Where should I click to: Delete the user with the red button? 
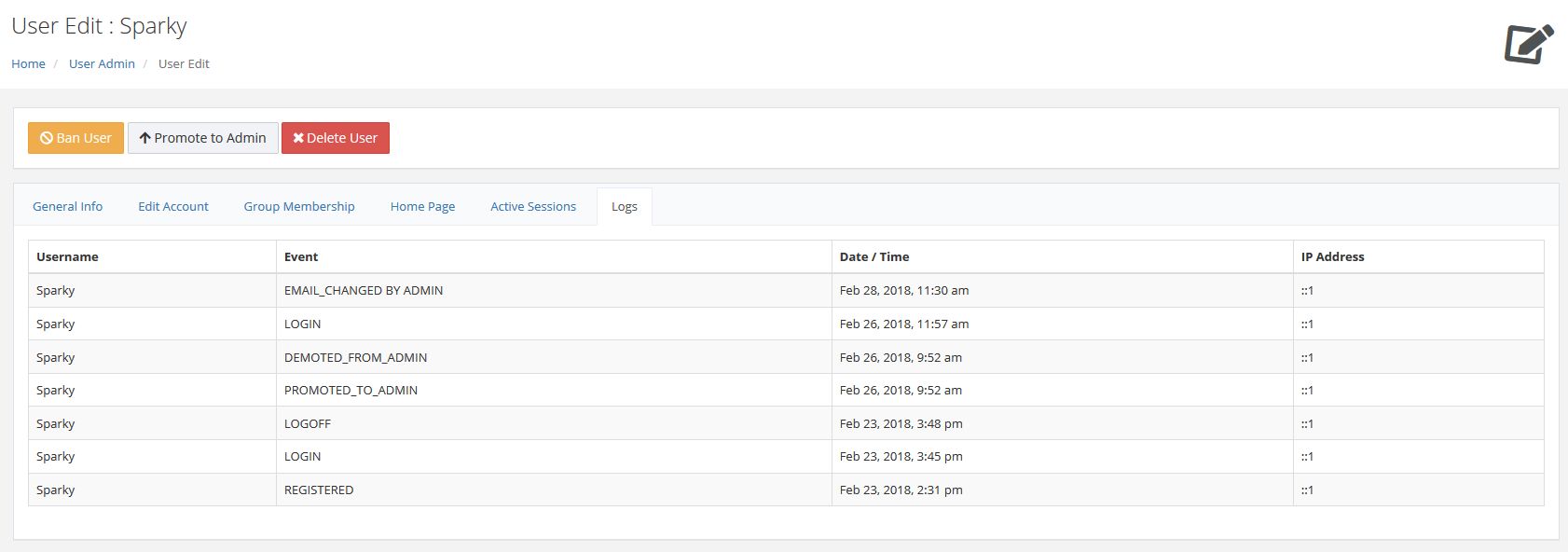point(336,138)
